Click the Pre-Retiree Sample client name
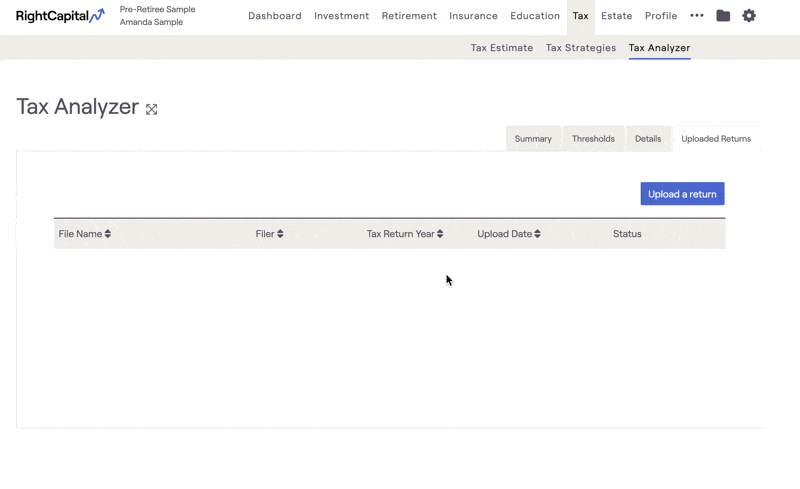Image resolution: width=800 pixels, height=489 pixels. coord(157,9)
